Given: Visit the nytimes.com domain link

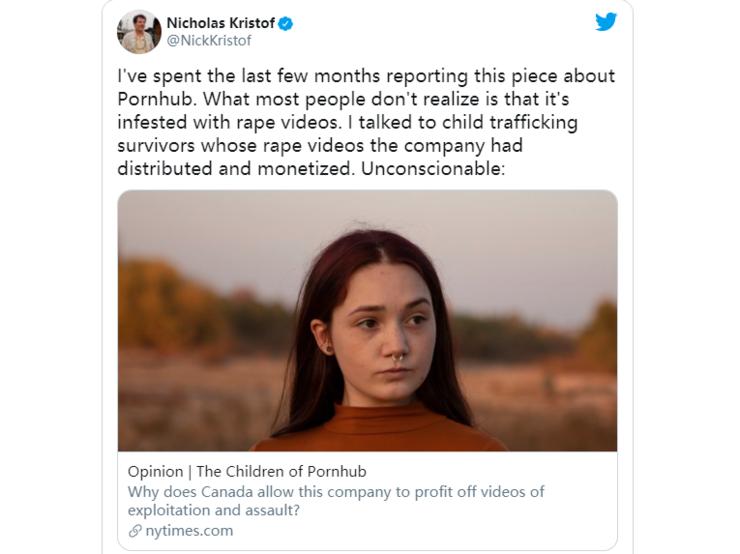Looking at the screenshot, I should pos(188,531).
